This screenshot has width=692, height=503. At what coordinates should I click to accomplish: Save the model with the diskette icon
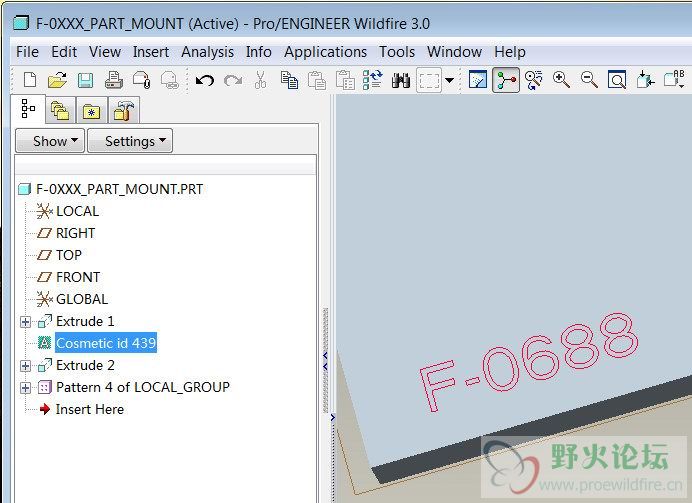pos(85,80)
